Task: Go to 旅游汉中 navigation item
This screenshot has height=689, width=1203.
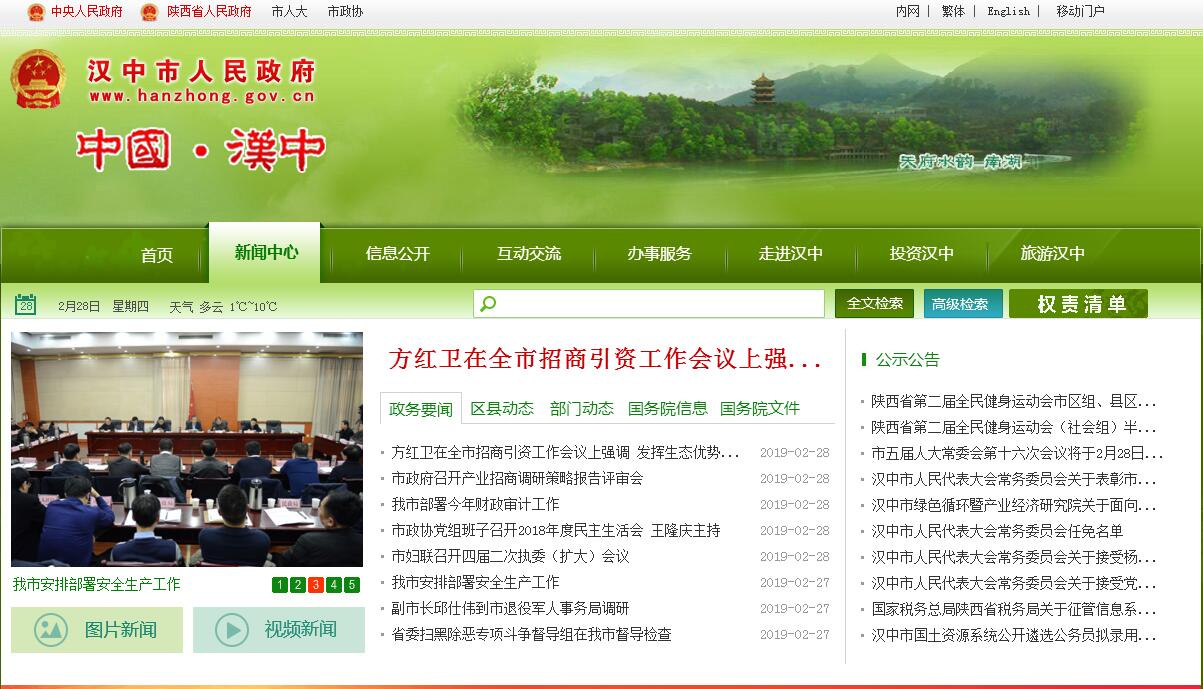Action: click(1052, 254)
